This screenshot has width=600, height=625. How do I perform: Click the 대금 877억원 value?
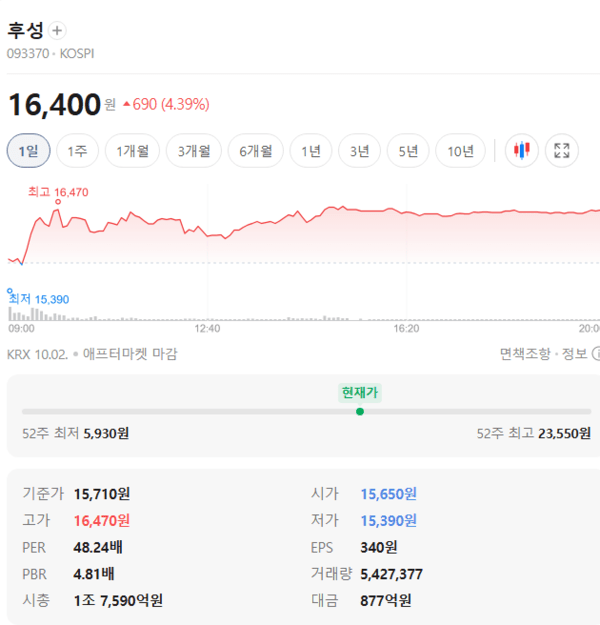[x=386, y=600]
